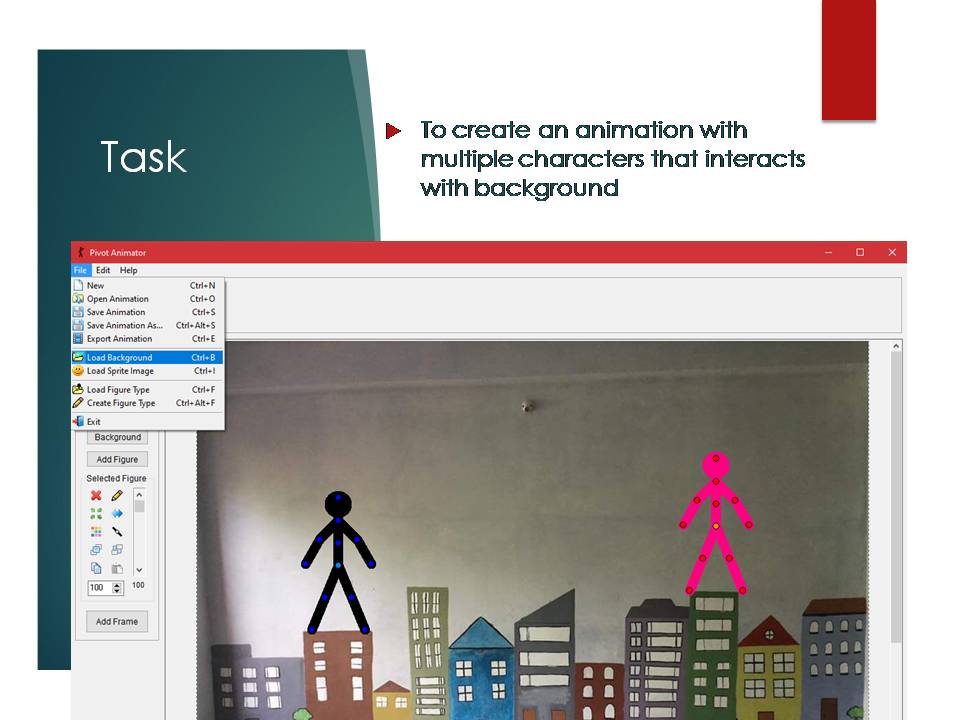Choose Load Background from File menu
Viewport: 960px width, 720px height.
[148, 358]
